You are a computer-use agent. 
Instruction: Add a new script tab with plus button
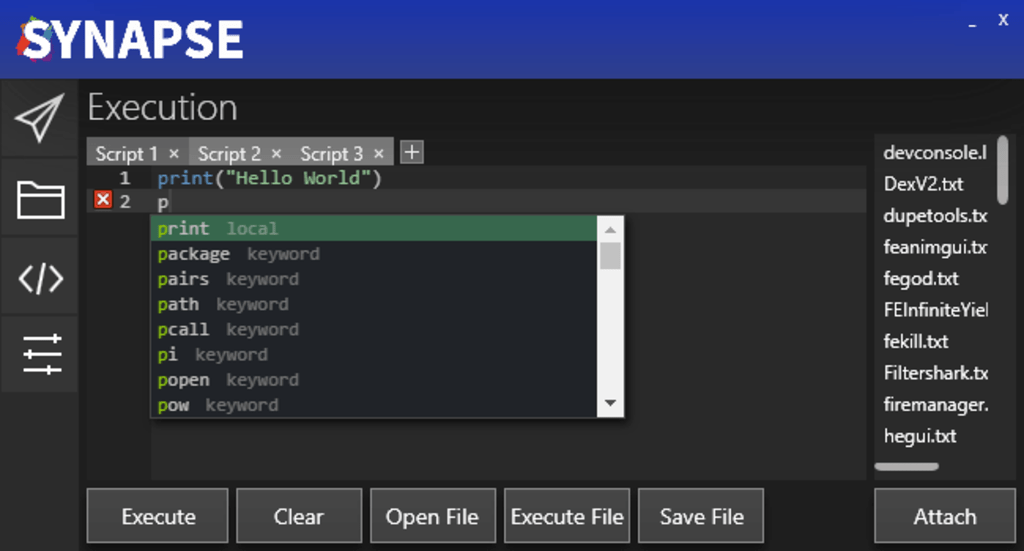[x=411, y=152]
